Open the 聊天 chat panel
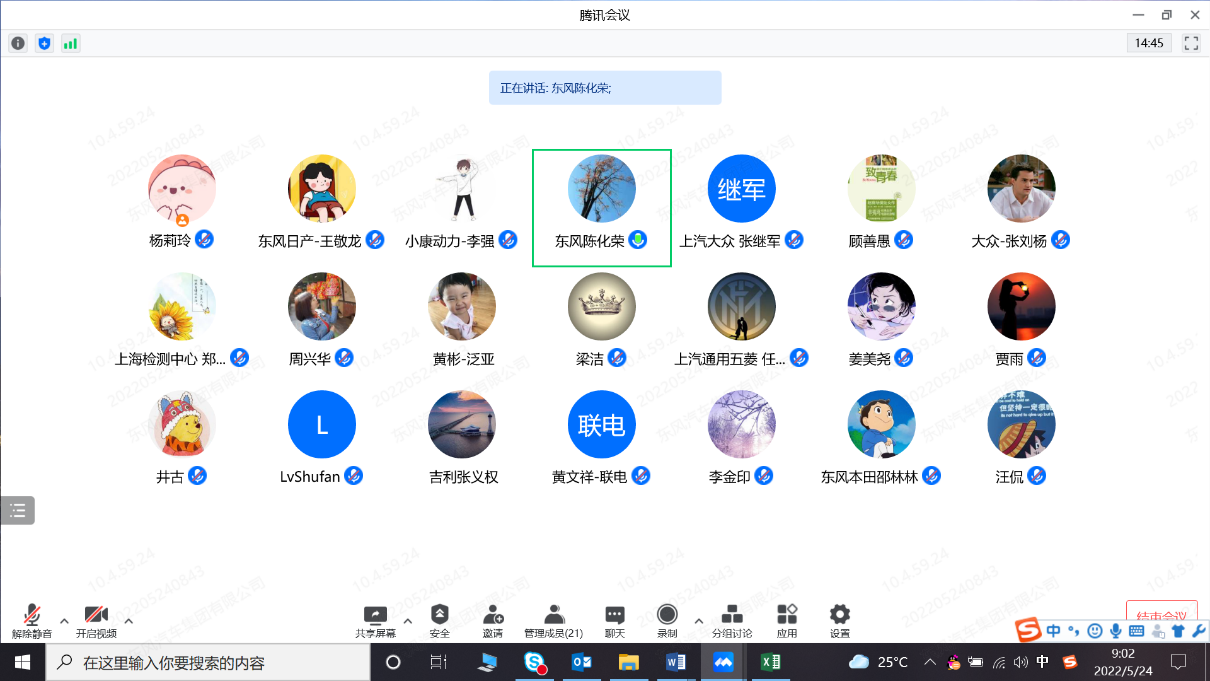The image size is (1210, 681). pos(615,620)
